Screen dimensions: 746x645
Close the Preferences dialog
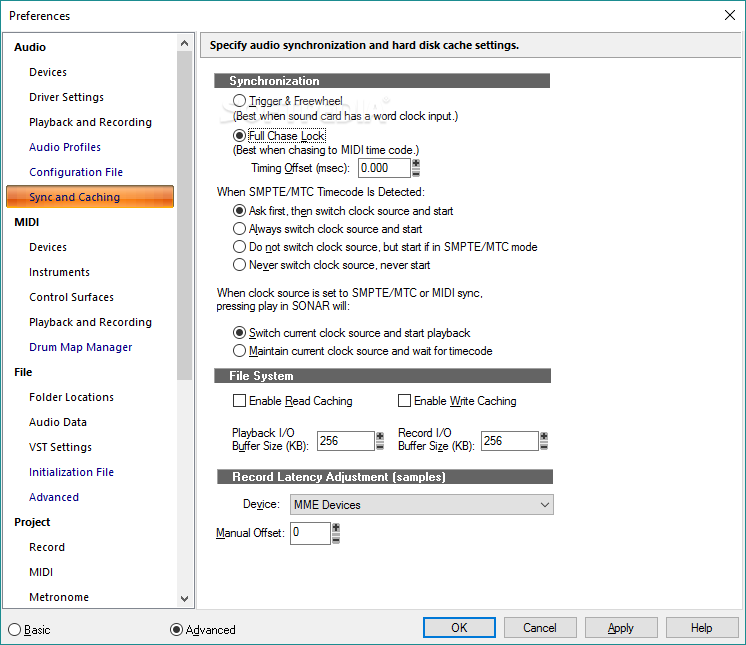point(730,15)
